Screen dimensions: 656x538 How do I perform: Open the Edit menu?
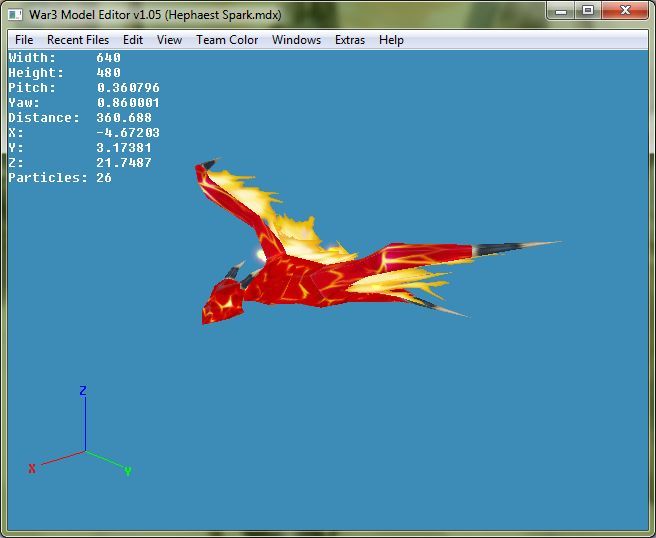(133, 40)
